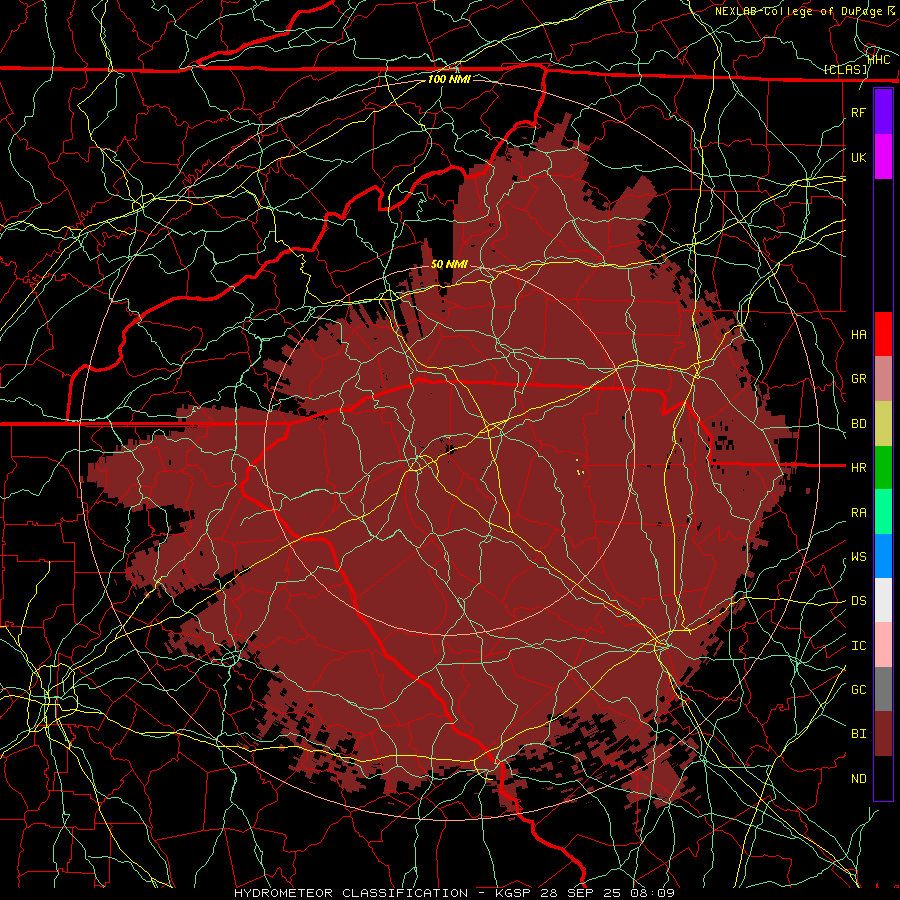Click the ND black legend swatch
This screenshot has width=900, height=900.
tap(883, 778)
